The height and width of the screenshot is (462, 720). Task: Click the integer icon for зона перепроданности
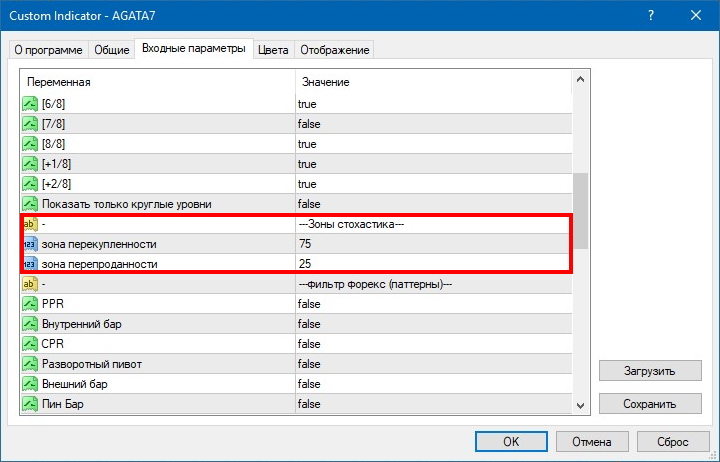coord(30,264)
